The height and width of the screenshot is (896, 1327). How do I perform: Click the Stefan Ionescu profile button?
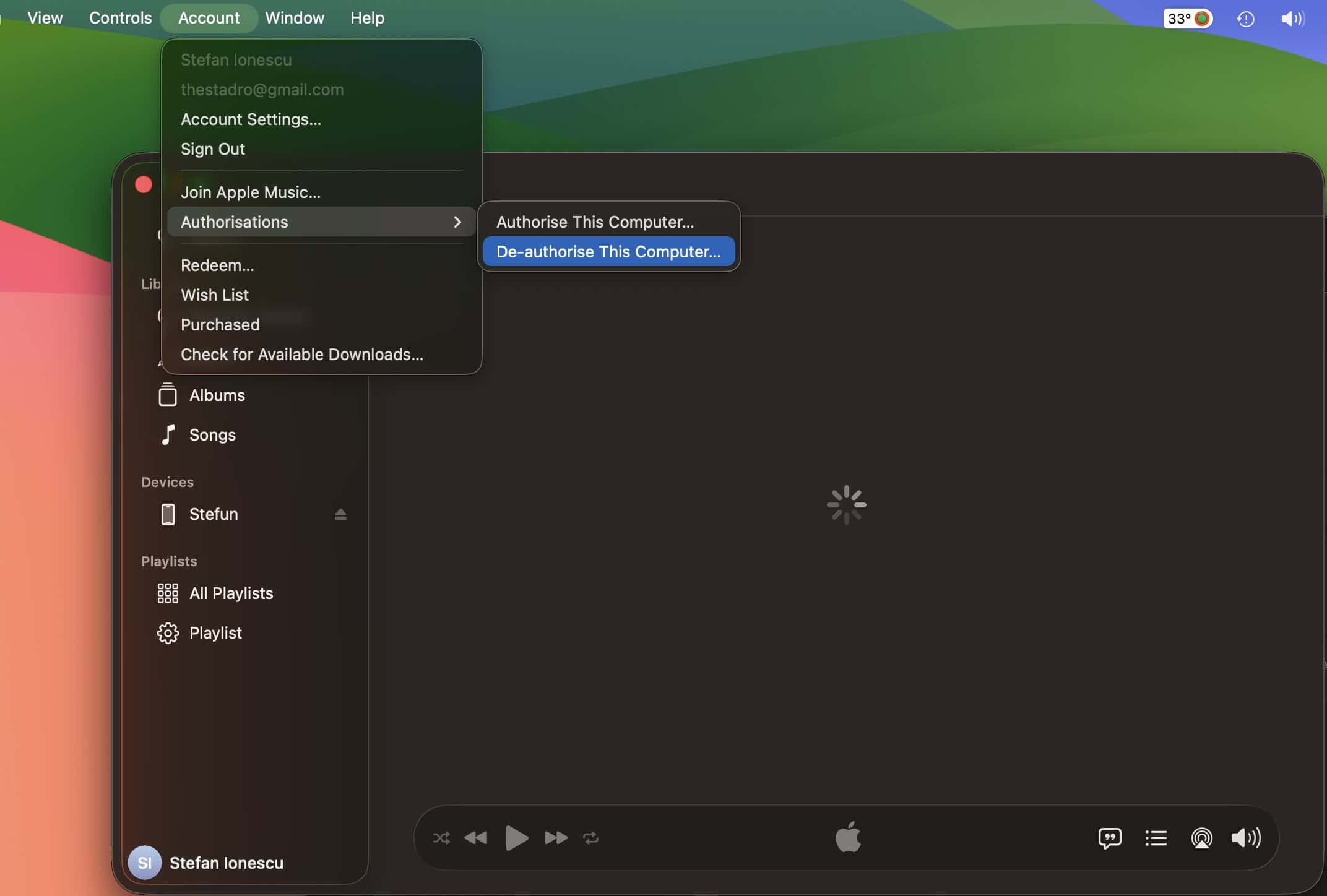click(206, 863)
